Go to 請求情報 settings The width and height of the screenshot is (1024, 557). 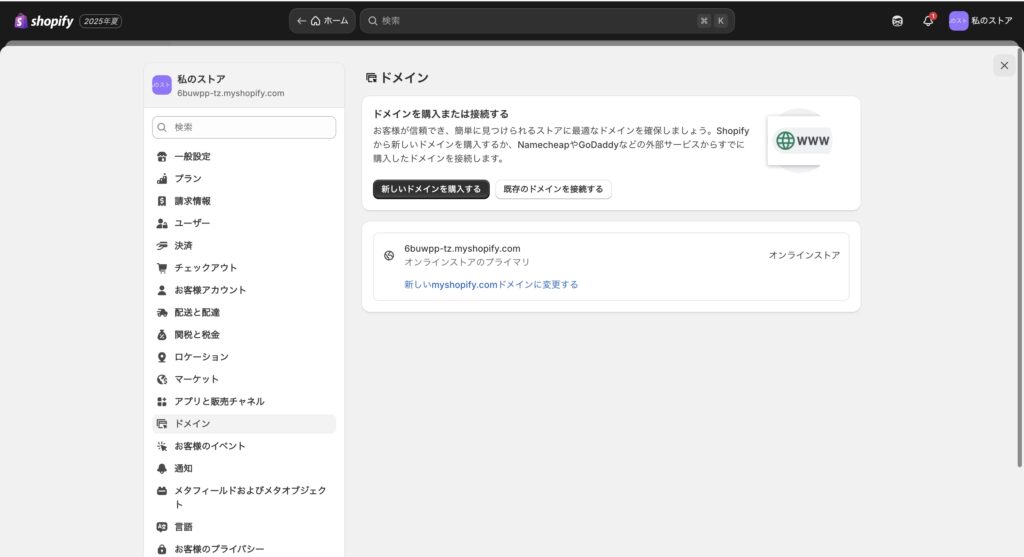(x=192, y=201)
